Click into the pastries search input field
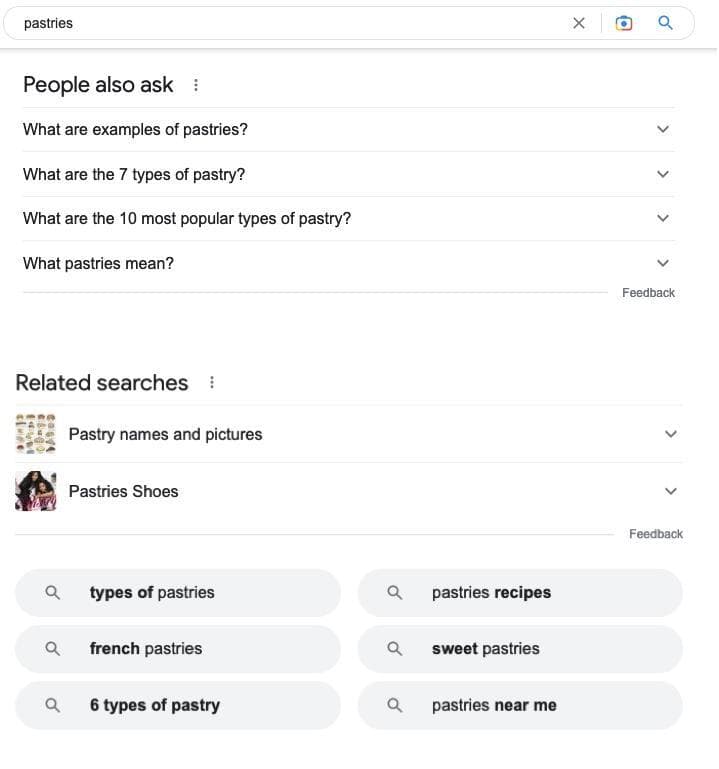 pyautogui.click(x=300, y=23)
